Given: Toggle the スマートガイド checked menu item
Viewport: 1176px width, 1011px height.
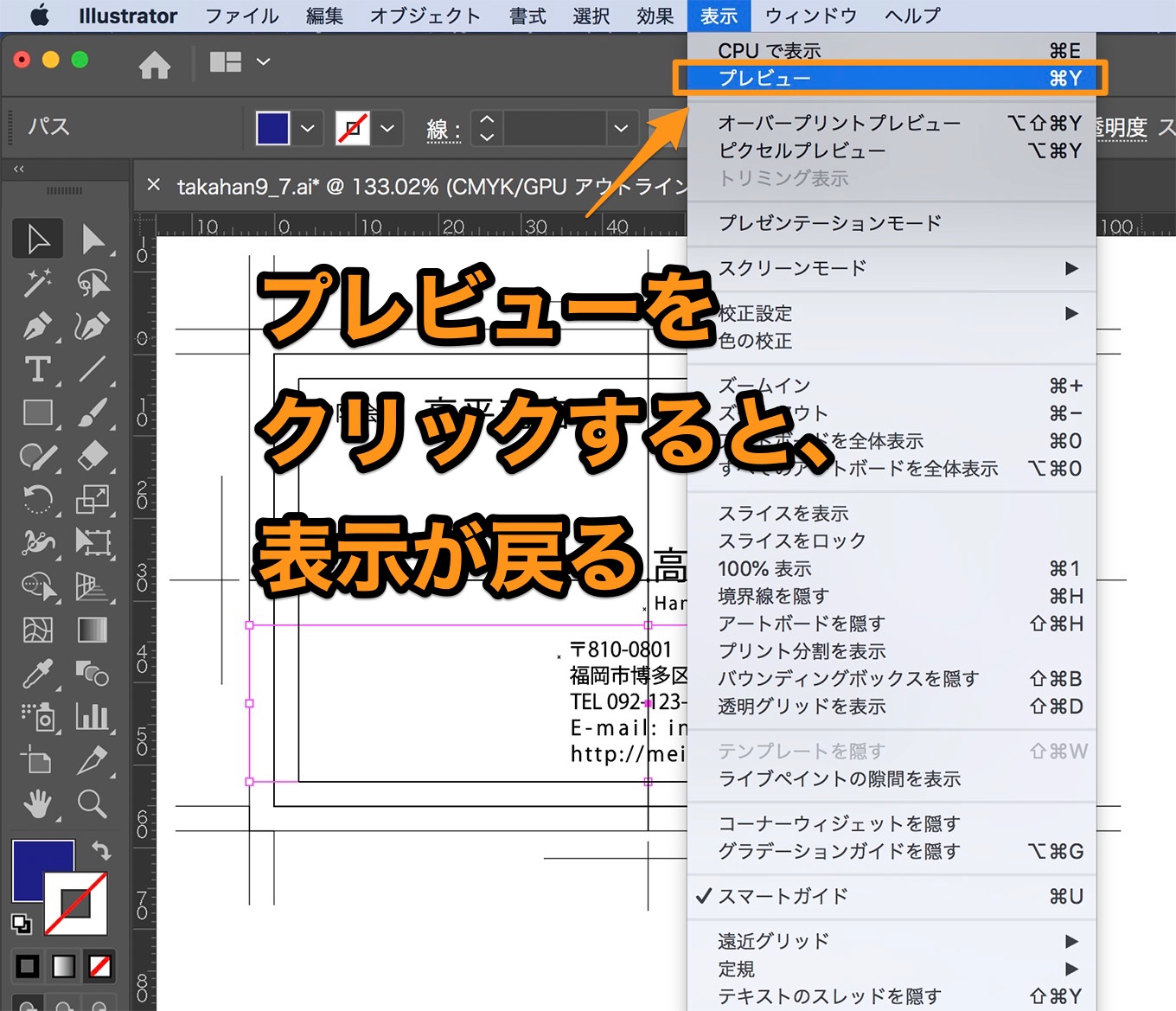Looking at the screenshot, I should tap(891, 896).
